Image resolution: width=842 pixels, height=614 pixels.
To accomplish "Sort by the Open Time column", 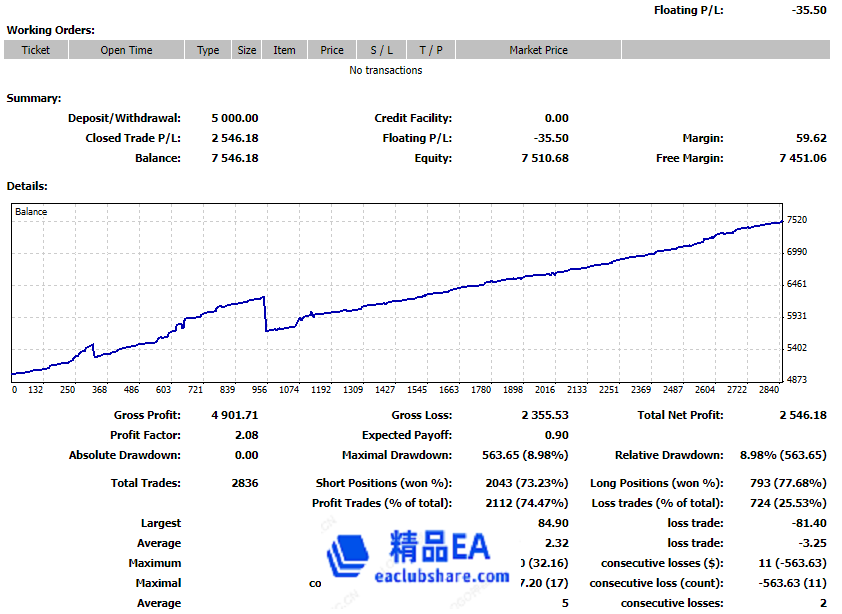I will pos(125,49).
